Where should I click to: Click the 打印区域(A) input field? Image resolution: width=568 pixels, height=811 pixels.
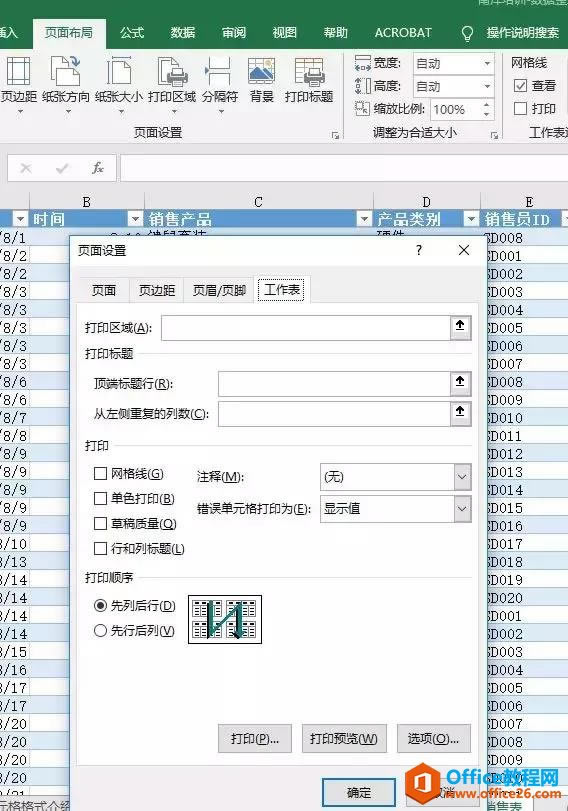click(305, 327)
